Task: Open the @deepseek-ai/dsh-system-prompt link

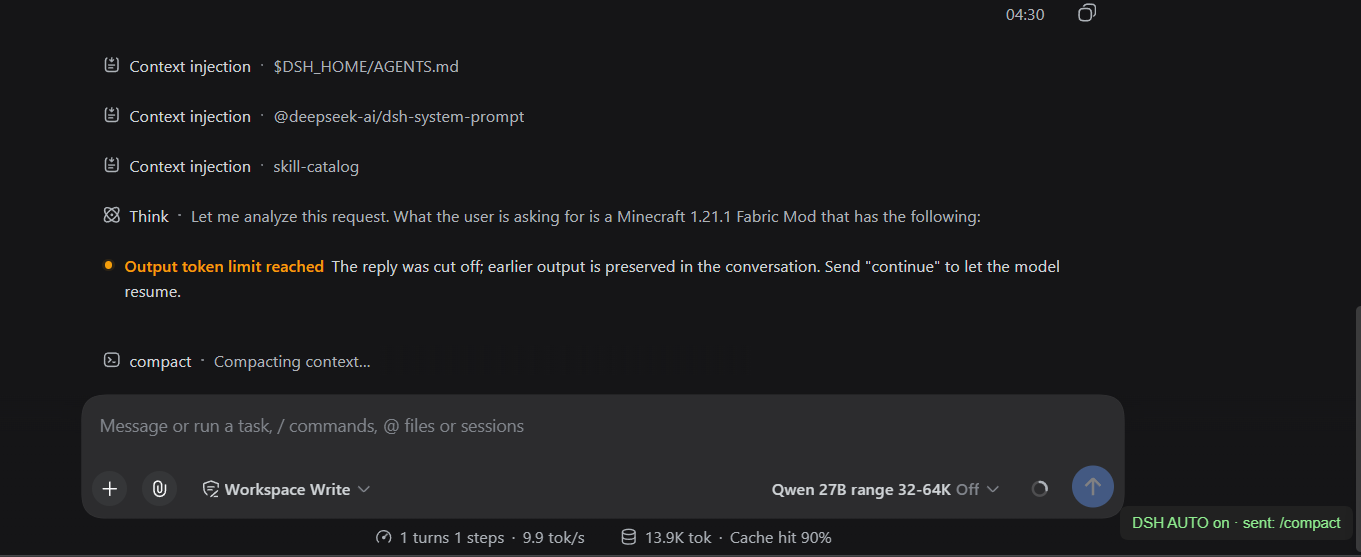Action: (x=399, y=116)
